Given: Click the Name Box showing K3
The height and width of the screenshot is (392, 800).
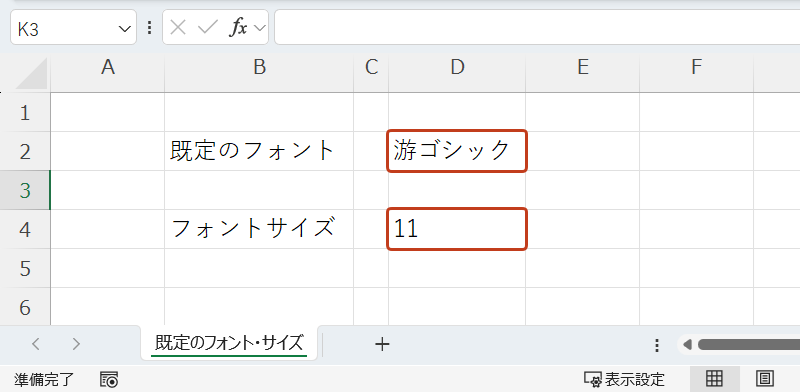Looking at the screenshot, I should point(73,27).
